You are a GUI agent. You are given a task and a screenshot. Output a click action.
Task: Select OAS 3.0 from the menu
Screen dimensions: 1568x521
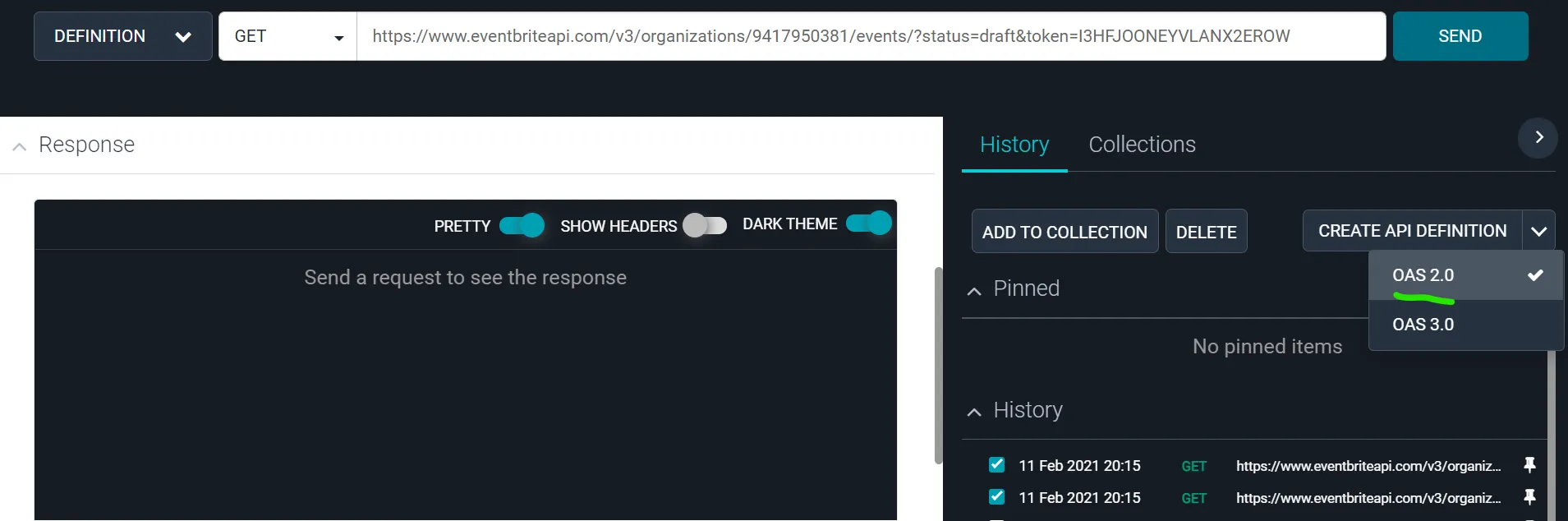1423,325
